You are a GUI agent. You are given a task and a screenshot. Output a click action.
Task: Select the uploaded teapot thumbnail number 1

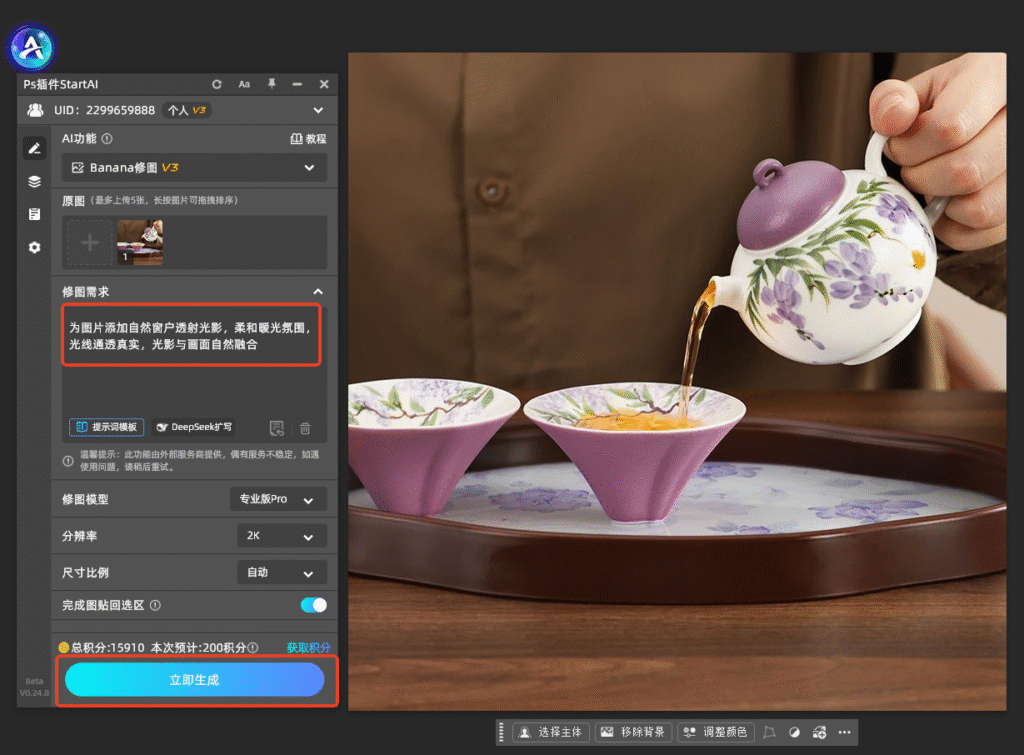click(140, 242)
